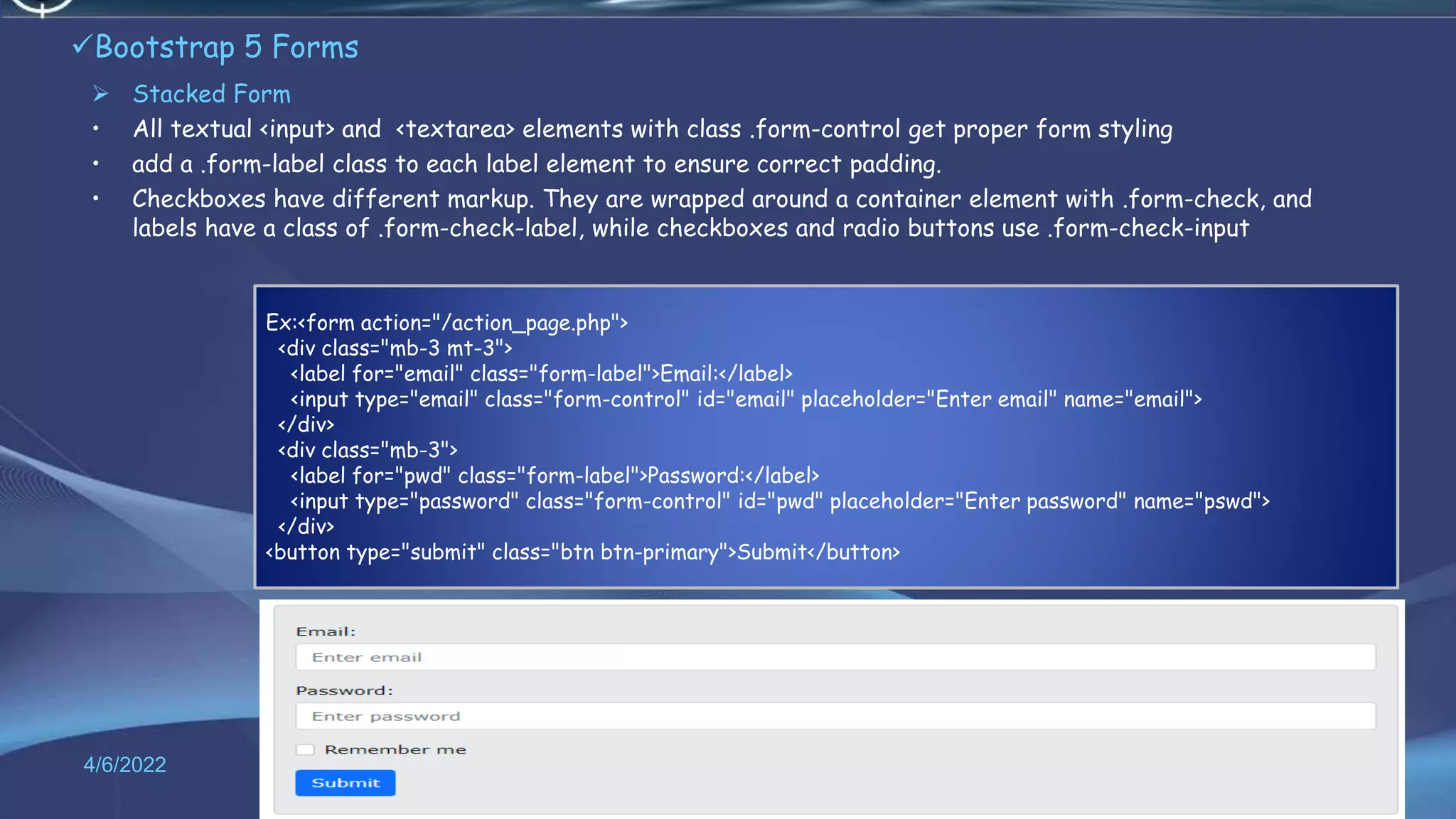Viewport: 1456px width, 819px height.
Task: Click the line 'labels have a class of .form-check-label'
Action: pyautogui.click(x=690, y=228)
